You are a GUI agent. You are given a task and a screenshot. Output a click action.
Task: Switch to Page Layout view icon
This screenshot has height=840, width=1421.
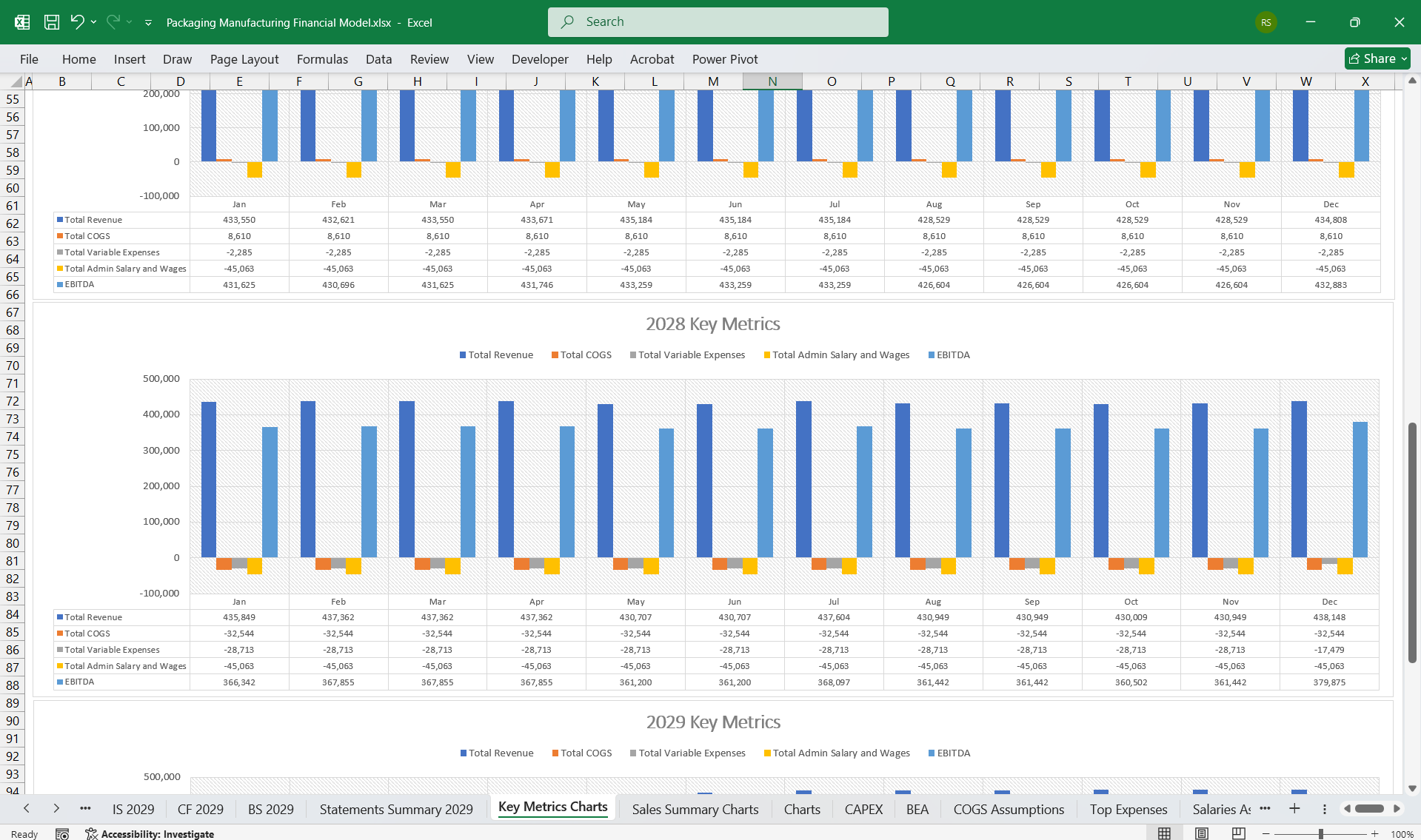click(1201, 834)
